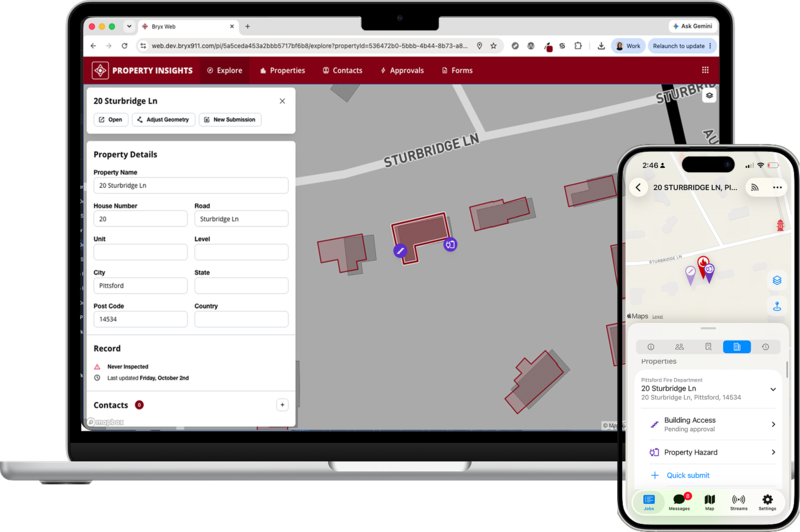Select the info tab in phone segment bar

pyautogui.click(x=651, y=347)
